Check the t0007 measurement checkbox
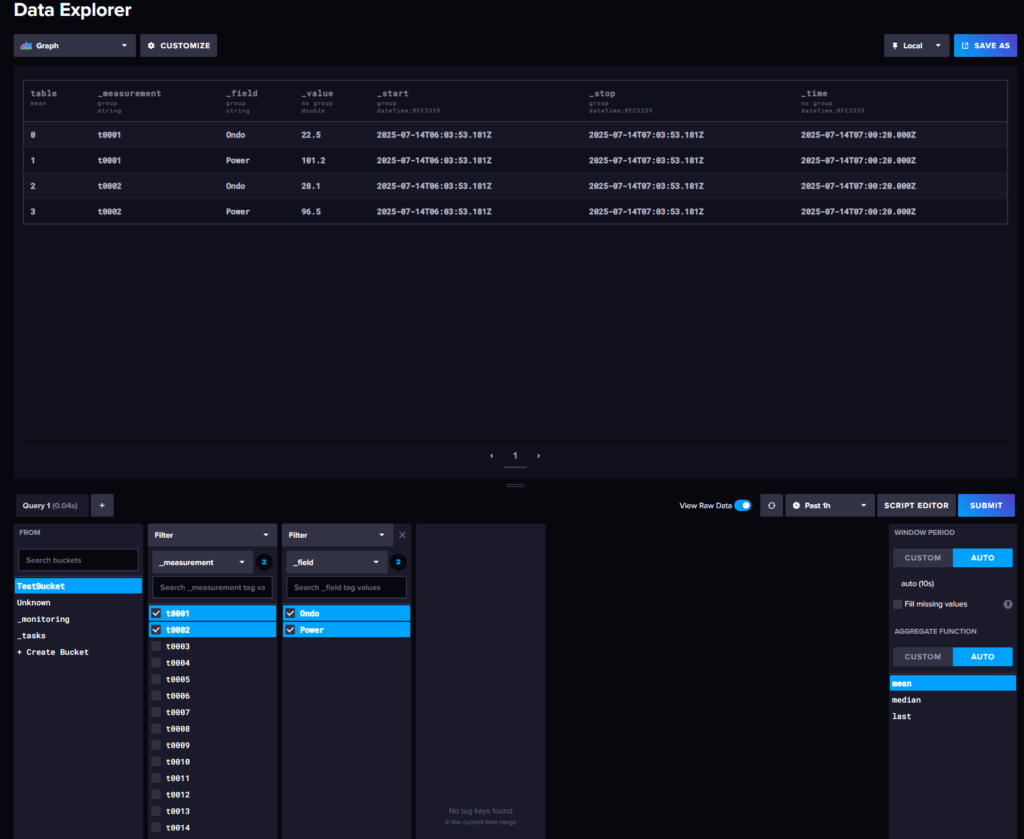This screenshot has height=839, width=1024. click(156, 712)
